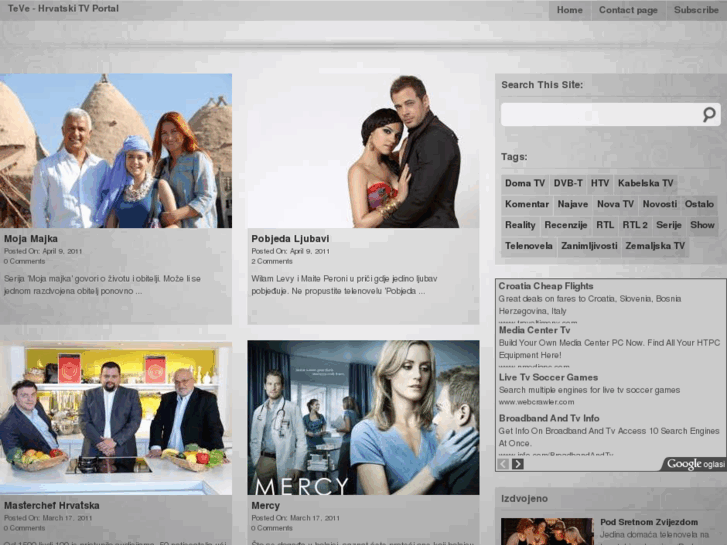This screenshot has width=727, height=545.
Task: Open 0 Comments under Mercy
Action: click(x=272, y=528)
